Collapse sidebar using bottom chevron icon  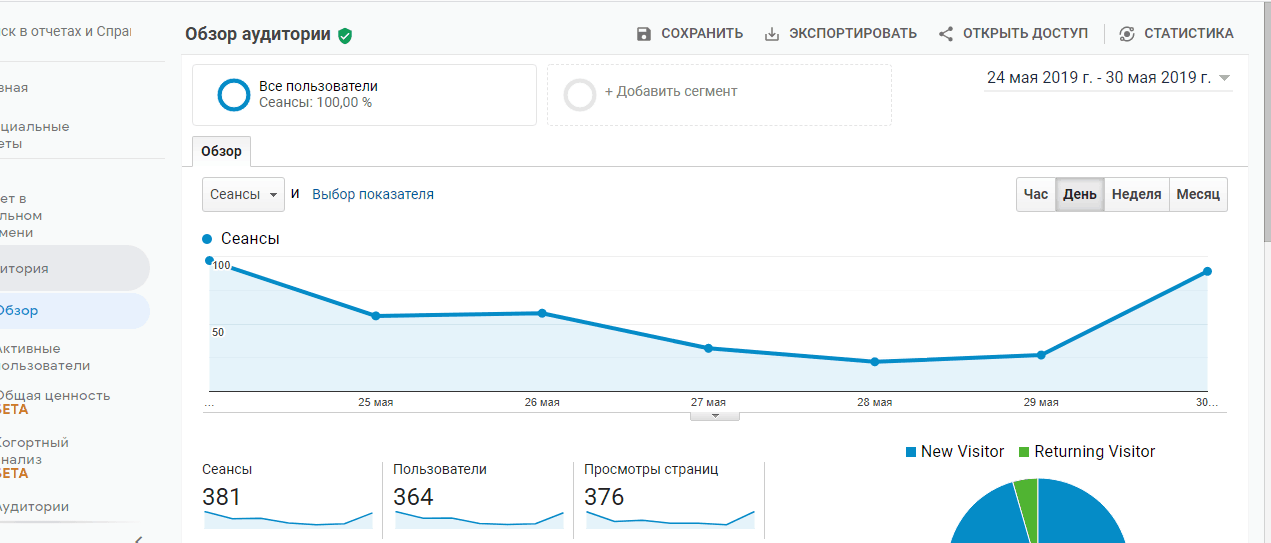[138, 539]
